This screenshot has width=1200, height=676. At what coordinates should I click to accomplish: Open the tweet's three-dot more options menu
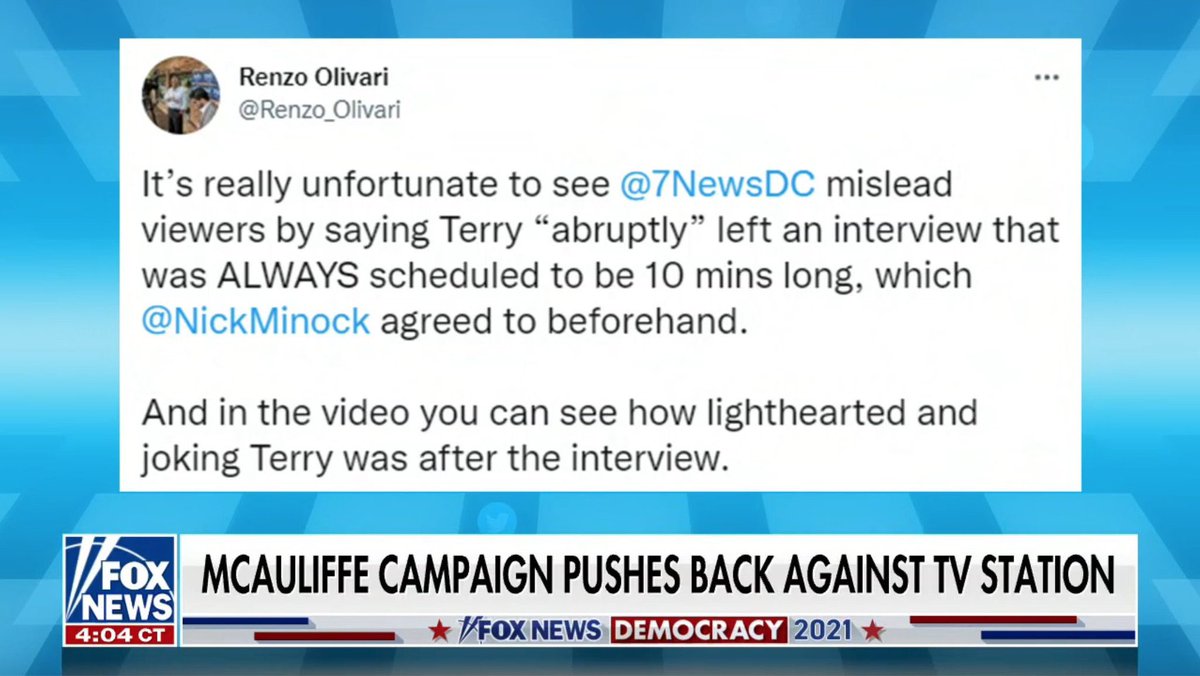(x=1045, y=77)
